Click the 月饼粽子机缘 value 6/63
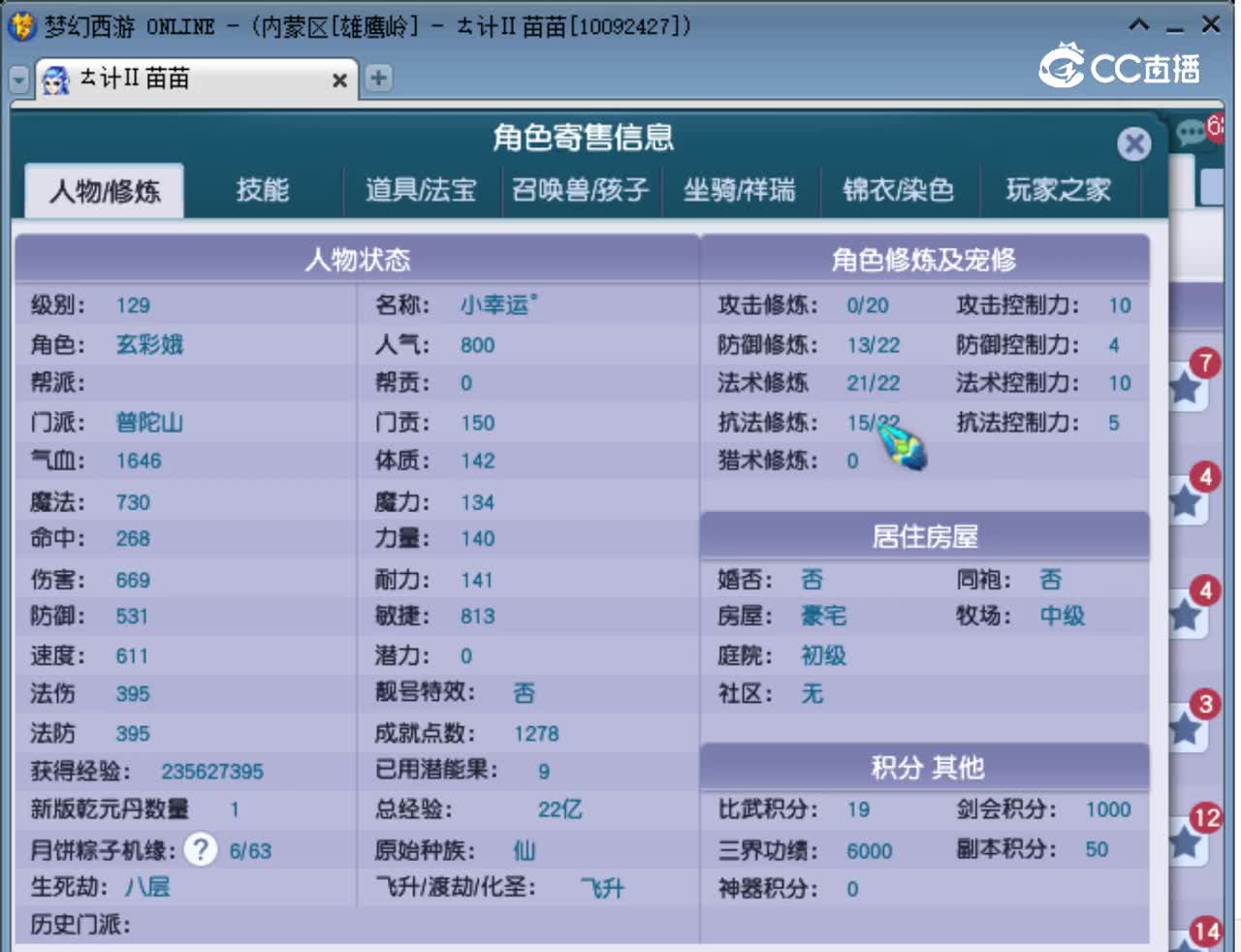Image resolution: width=1241 pixels, height=952 pixels. (x=250, y=851)
